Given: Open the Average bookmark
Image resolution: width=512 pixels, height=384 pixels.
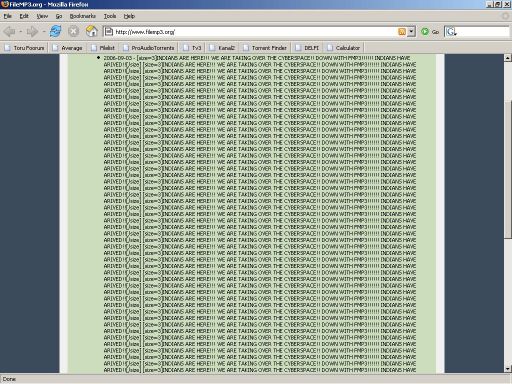Looking at the screenshot, I should (x=67, y=48).
